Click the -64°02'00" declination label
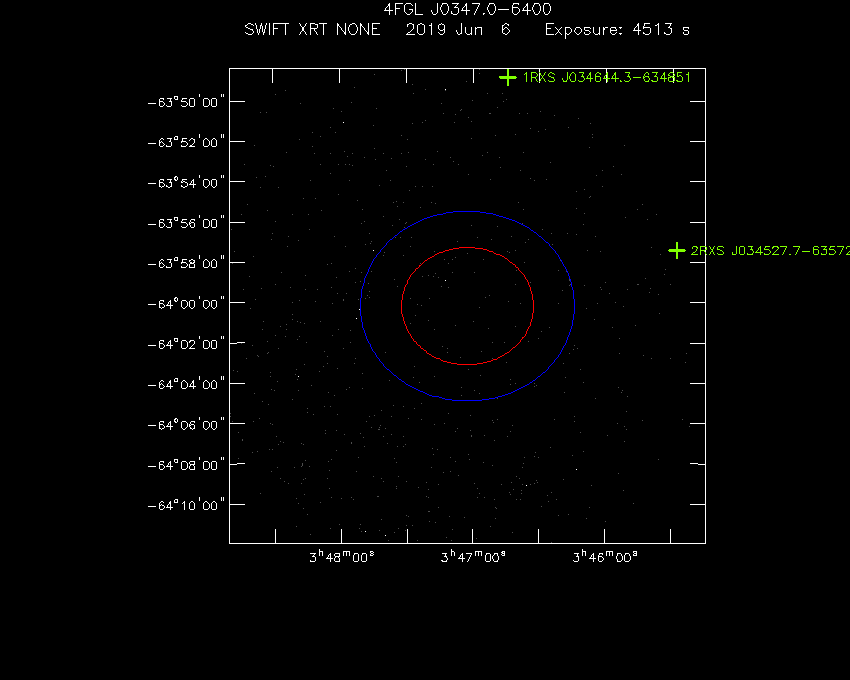 click(x=186, y=344)
